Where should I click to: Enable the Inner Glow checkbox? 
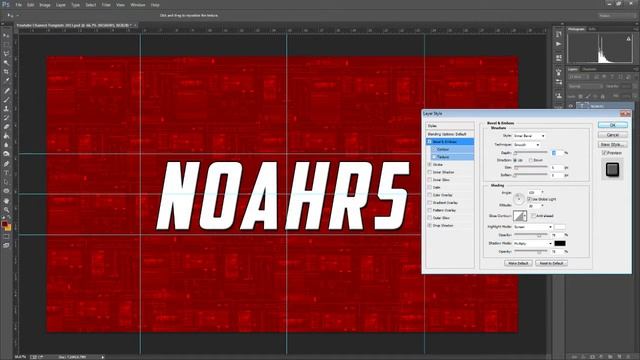coord(429,180)
